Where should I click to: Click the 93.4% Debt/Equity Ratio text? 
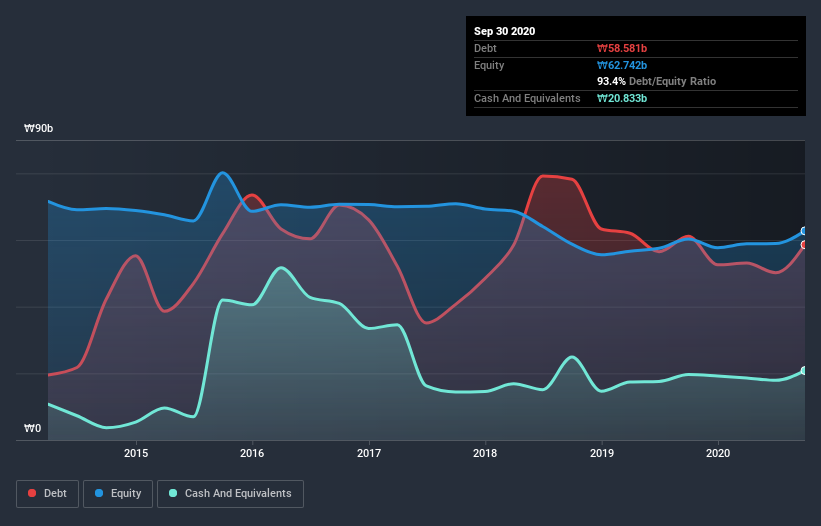tap(657, 81)
